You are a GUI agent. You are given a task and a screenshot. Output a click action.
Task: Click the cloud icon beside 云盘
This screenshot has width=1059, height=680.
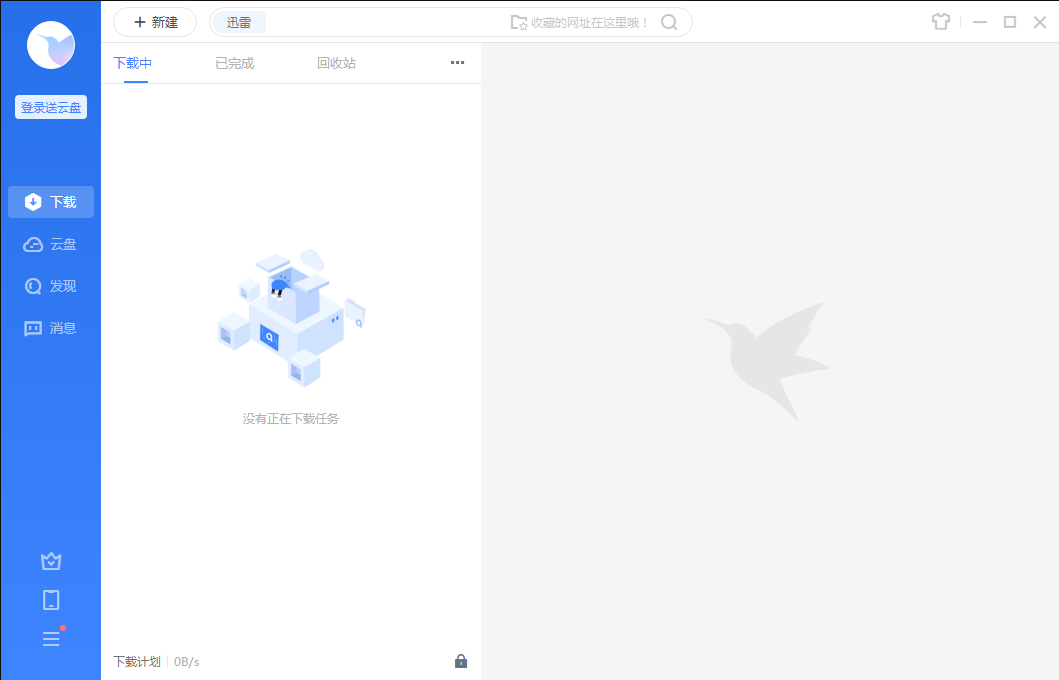(x=32, y=244)
